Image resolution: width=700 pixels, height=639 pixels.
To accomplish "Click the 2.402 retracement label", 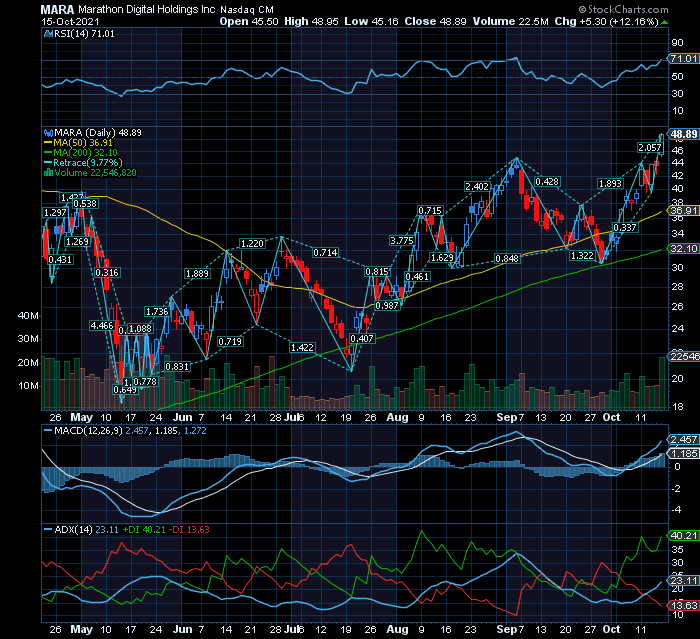I will point(477,187).
